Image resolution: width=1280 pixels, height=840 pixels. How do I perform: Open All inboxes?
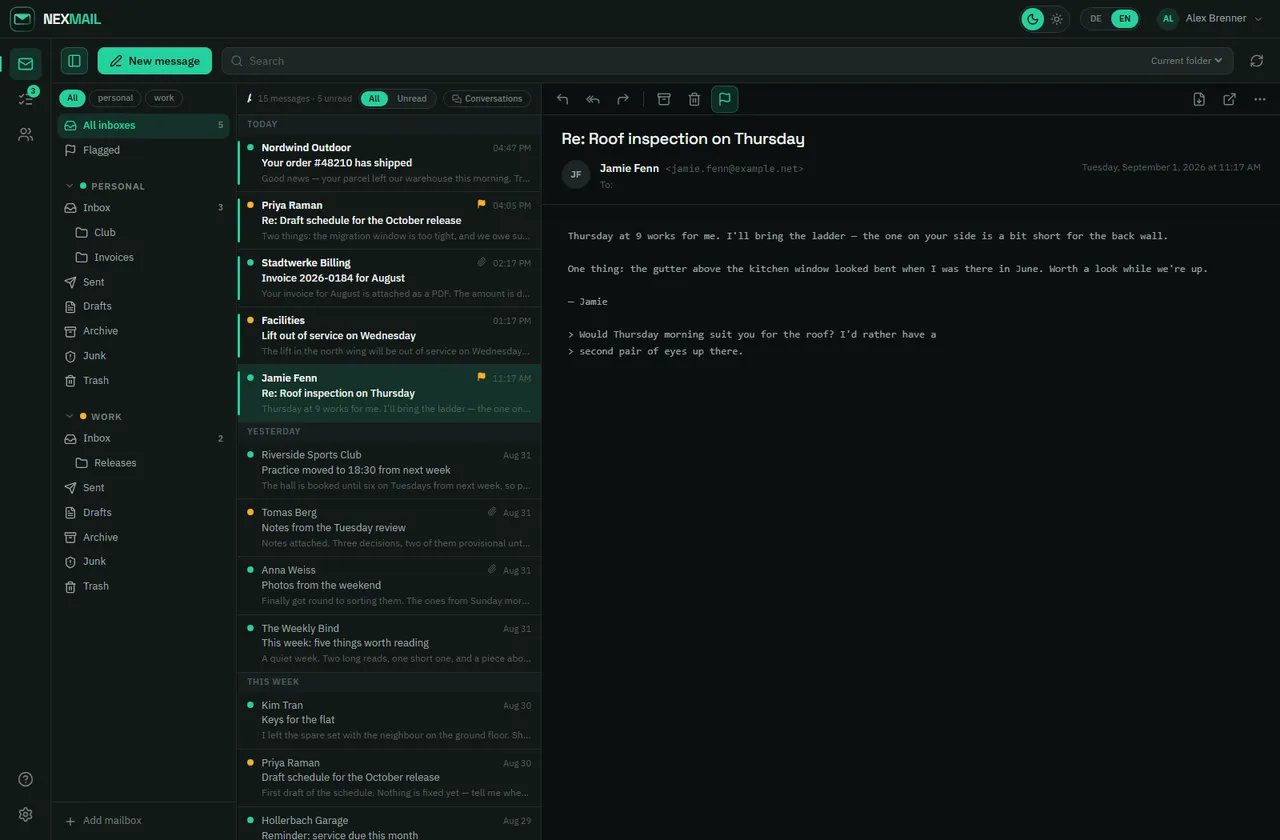point(143,125)
